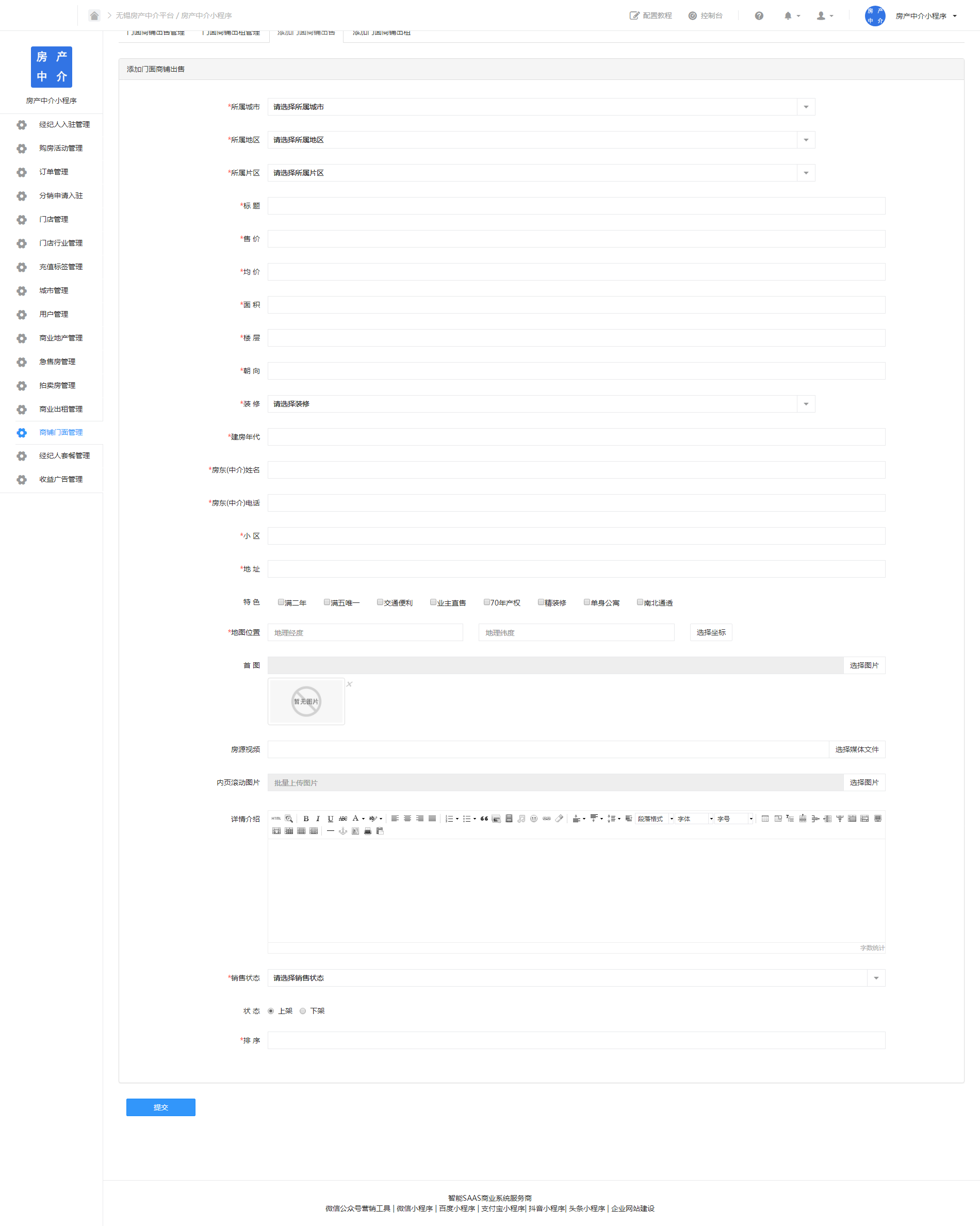Click the underline icon in editor toolbar

[x=331, y=819]
